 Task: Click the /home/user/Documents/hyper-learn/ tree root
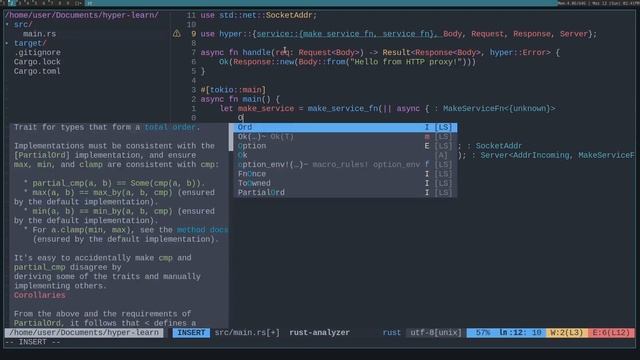point(82,15)
